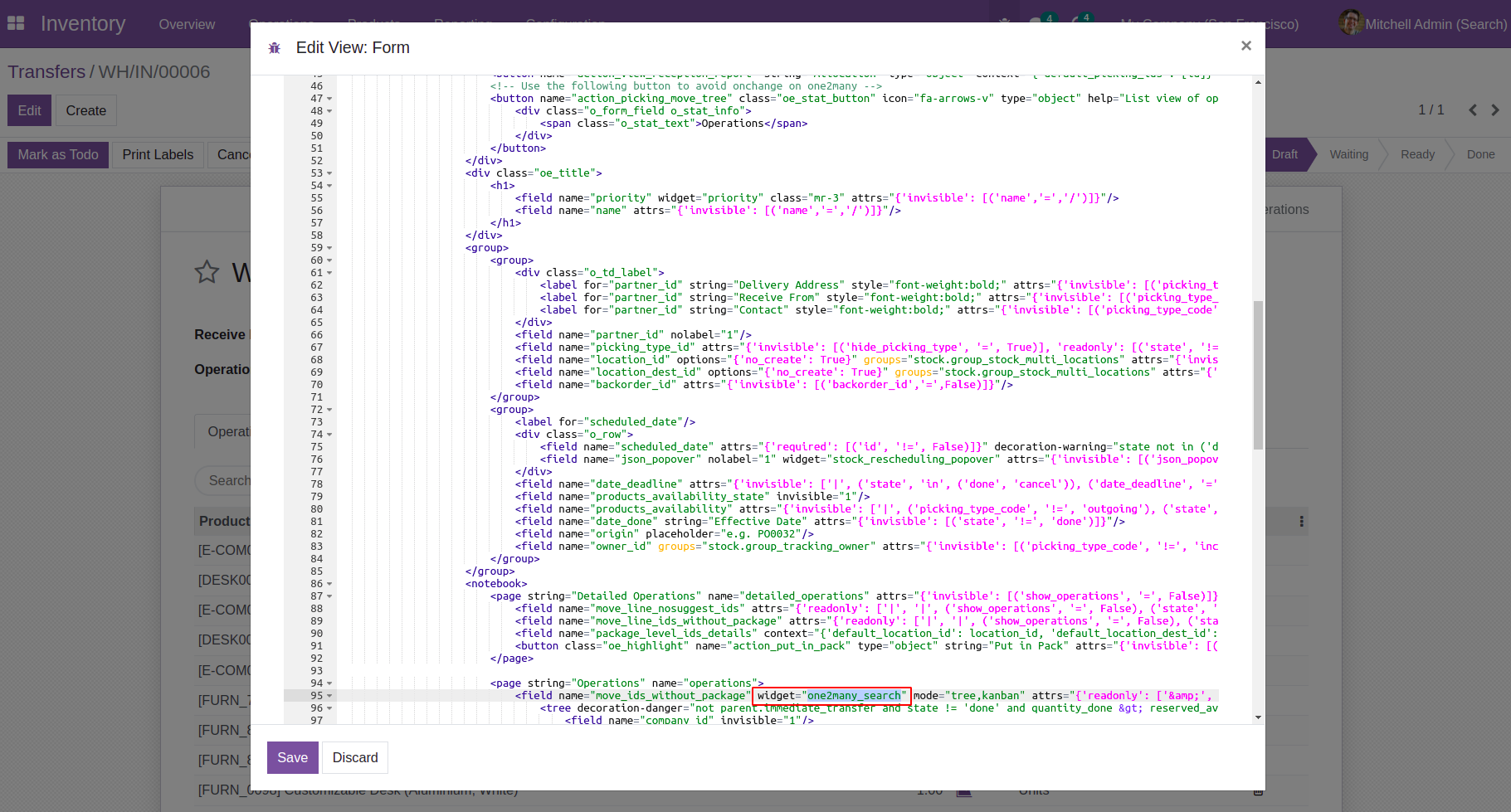Open the column options kebab icon

pyautogui.click(x=1301, y=522)
